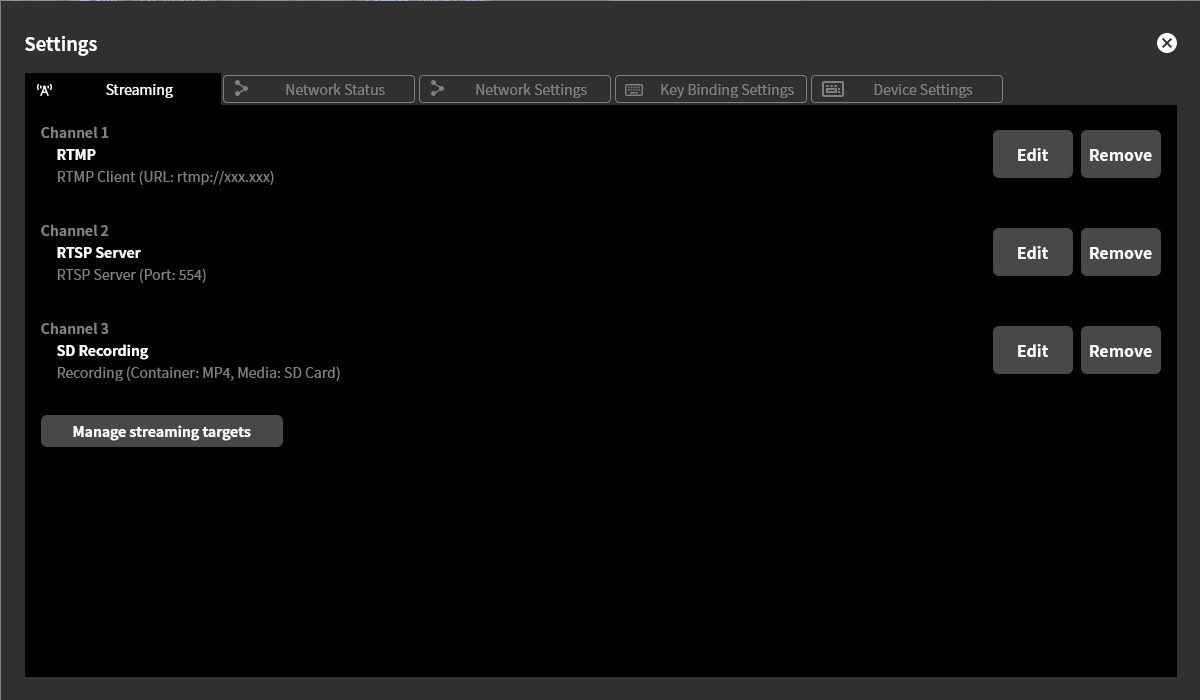Image resolution: width=1200 pixels, height=700 pixels.
Task: Remove the Channel 2 RTSP Server
Action: coord(1120,252)
